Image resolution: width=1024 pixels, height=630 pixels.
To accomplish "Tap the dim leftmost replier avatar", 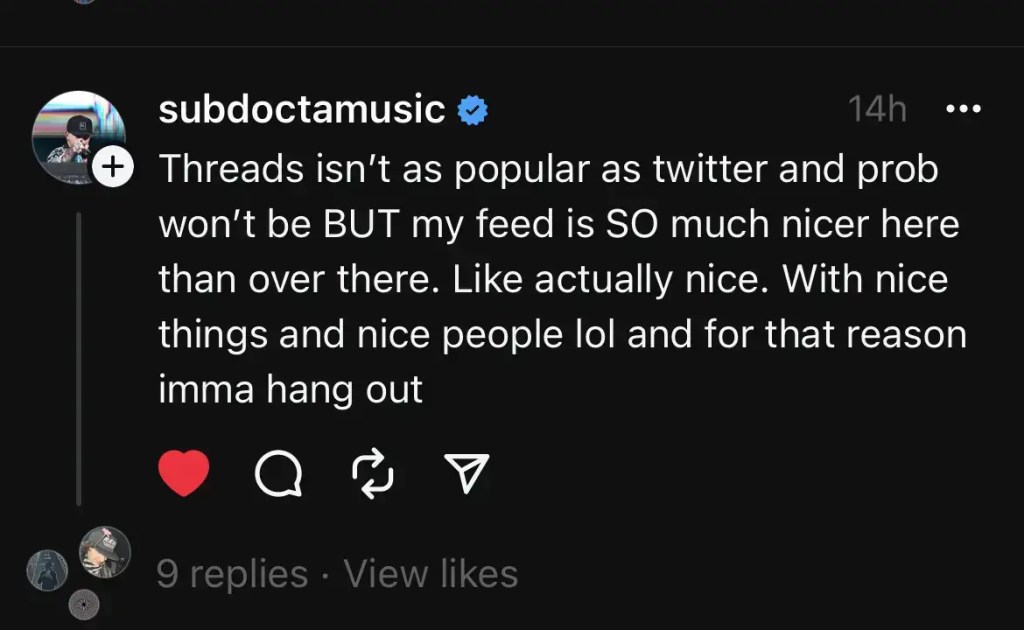I will pos(47,570).
